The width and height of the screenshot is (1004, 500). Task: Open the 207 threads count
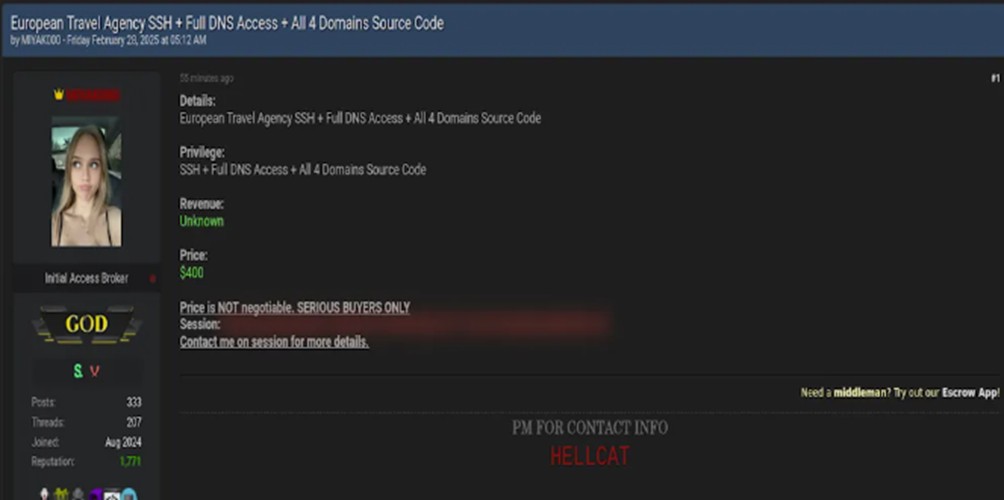[134, 422]
